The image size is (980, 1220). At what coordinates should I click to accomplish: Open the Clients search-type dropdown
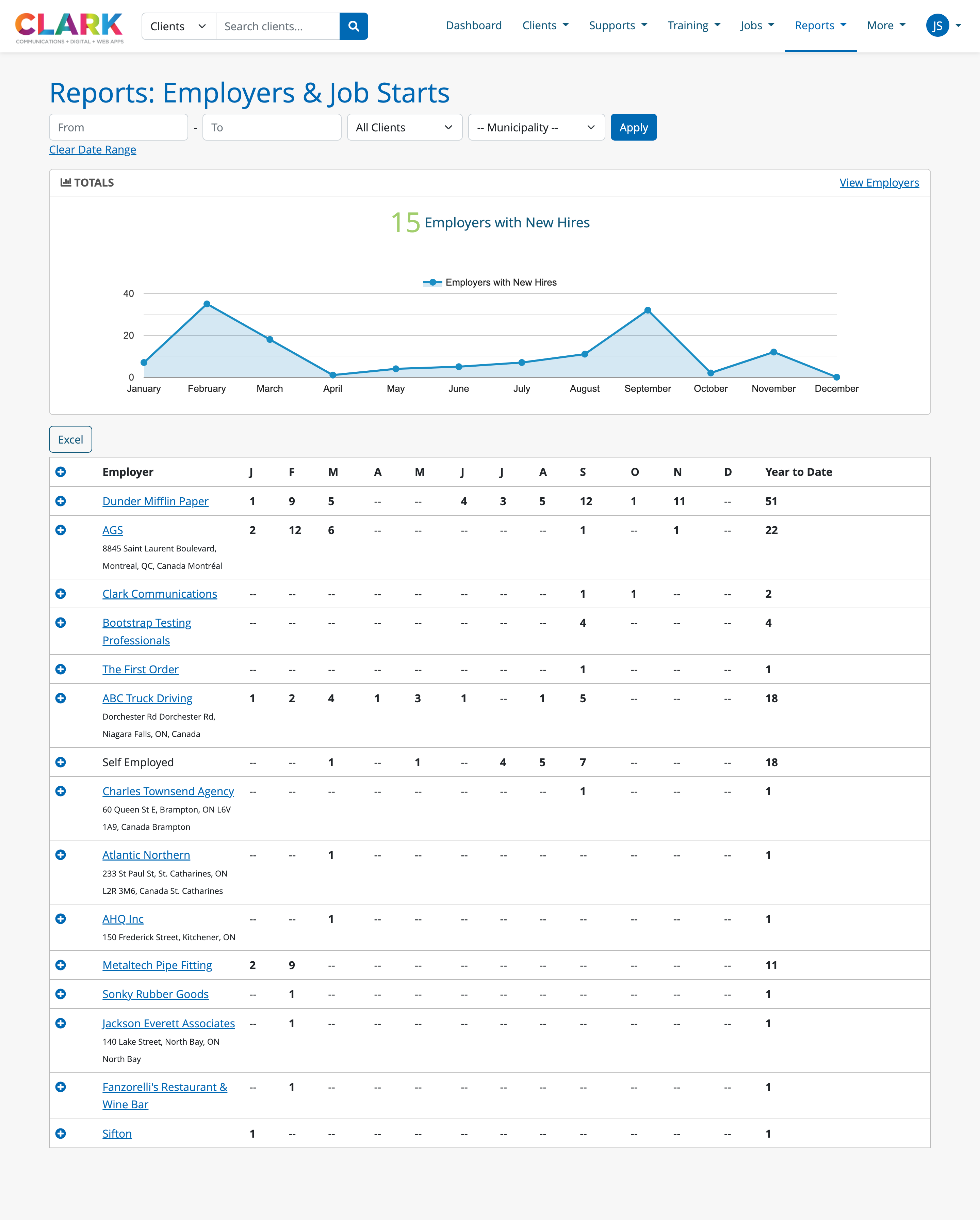(x=178, y=27)
